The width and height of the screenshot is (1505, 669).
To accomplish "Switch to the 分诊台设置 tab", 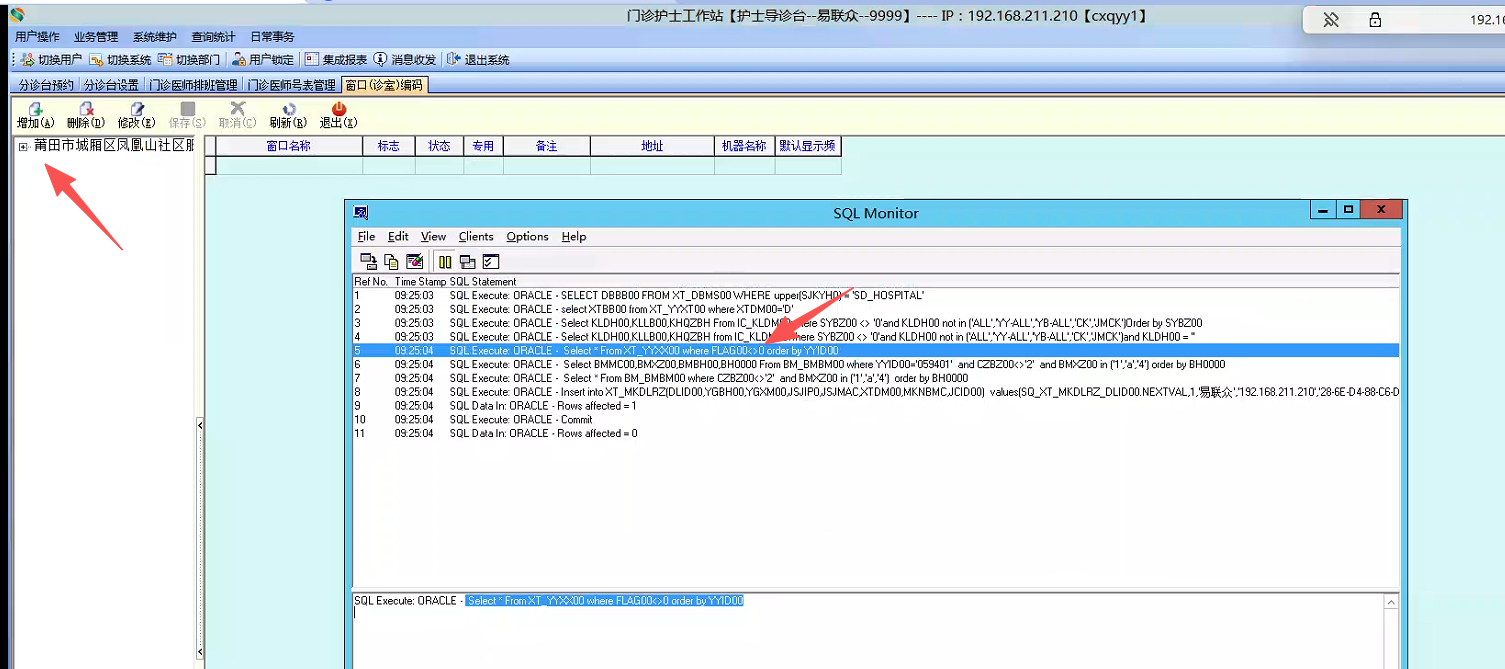I will [x=111, y=85].
